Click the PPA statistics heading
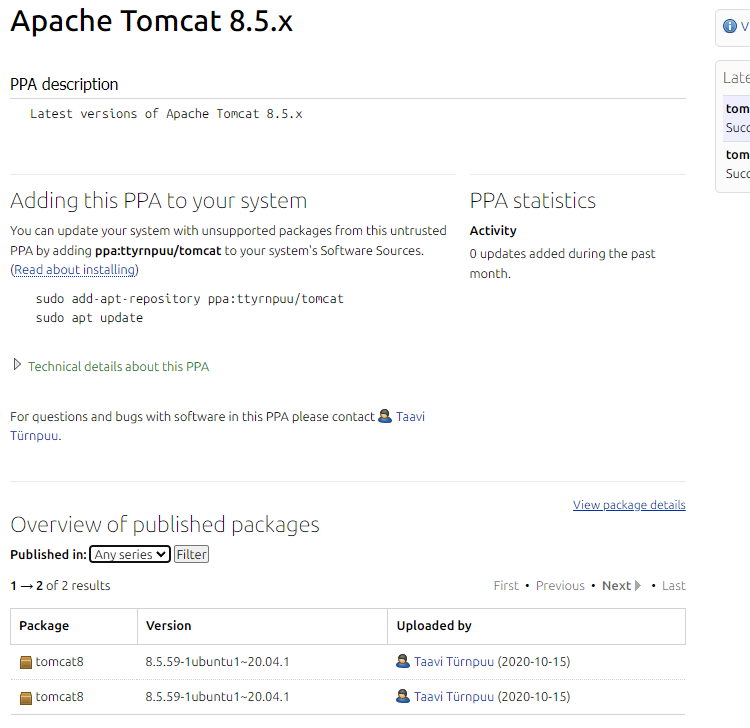This screenshot has width=750, height=728. point(532,200)
